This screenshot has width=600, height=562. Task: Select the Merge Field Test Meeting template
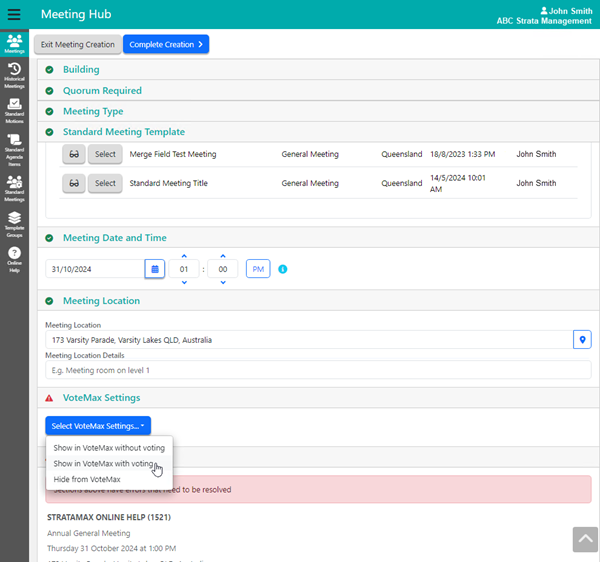(x=105, y=154)
